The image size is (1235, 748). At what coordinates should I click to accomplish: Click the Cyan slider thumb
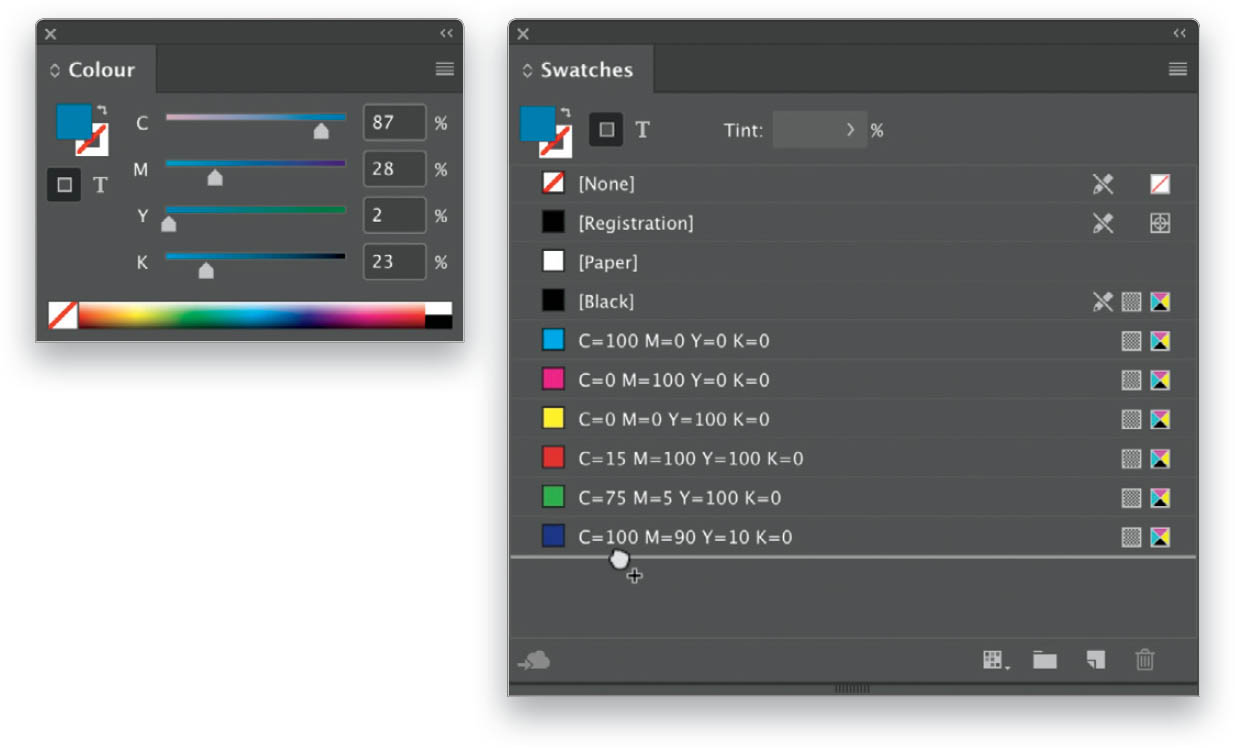(x=321, y=131)
